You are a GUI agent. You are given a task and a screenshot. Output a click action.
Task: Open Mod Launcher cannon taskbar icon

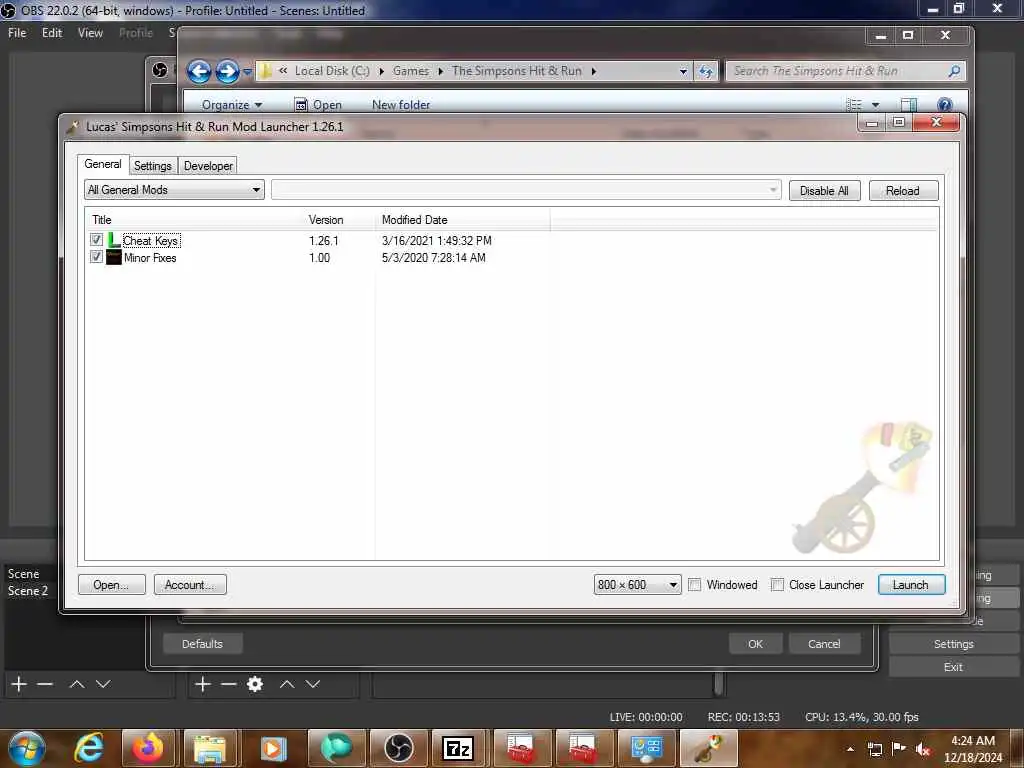pyautogui.click(x=709, y=748)
